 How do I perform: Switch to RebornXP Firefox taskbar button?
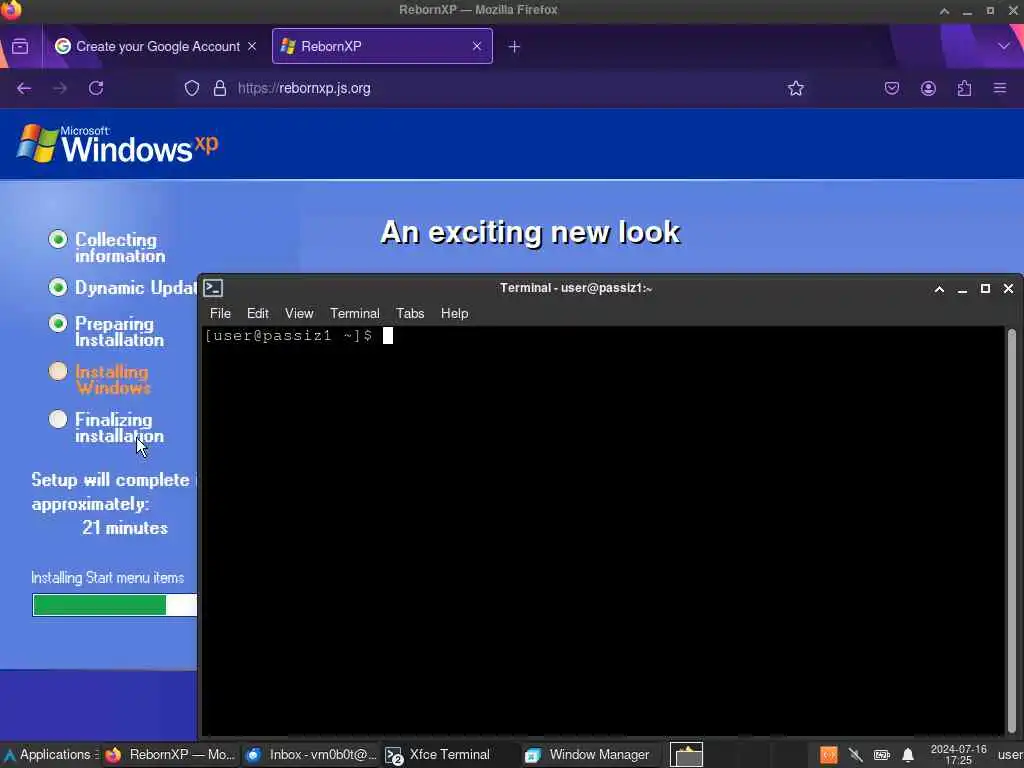[x=170, y=755]
